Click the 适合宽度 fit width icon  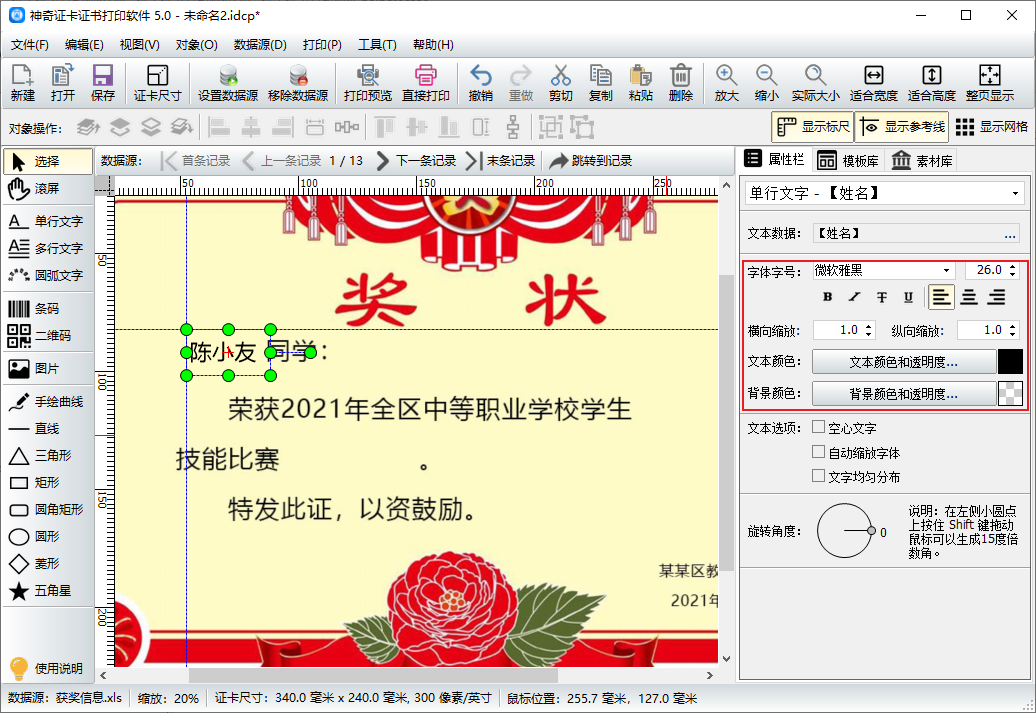[873, 83]
